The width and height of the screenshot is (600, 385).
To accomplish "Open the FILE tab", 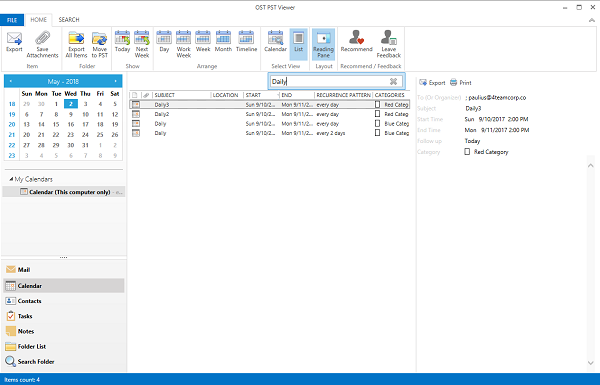I will tap(12, 20).
